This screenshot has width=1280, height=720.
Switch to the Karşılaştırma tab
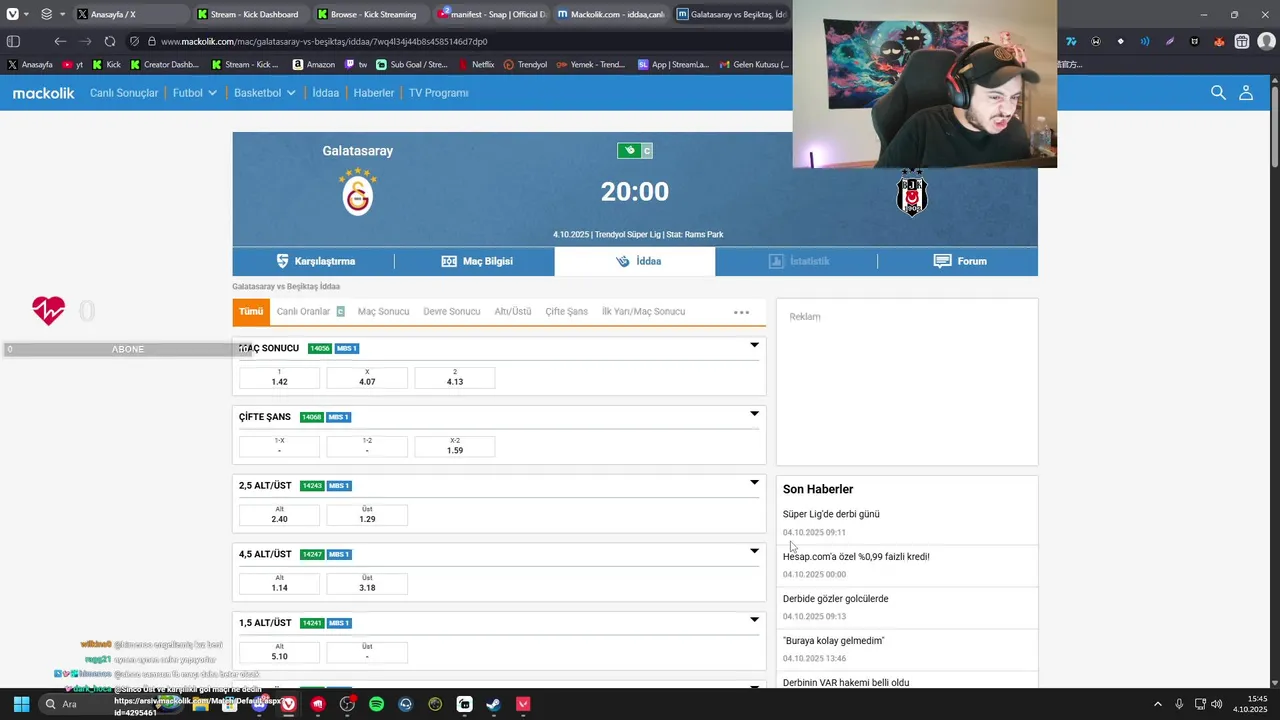pyautogui.click(x=315, y=261)
